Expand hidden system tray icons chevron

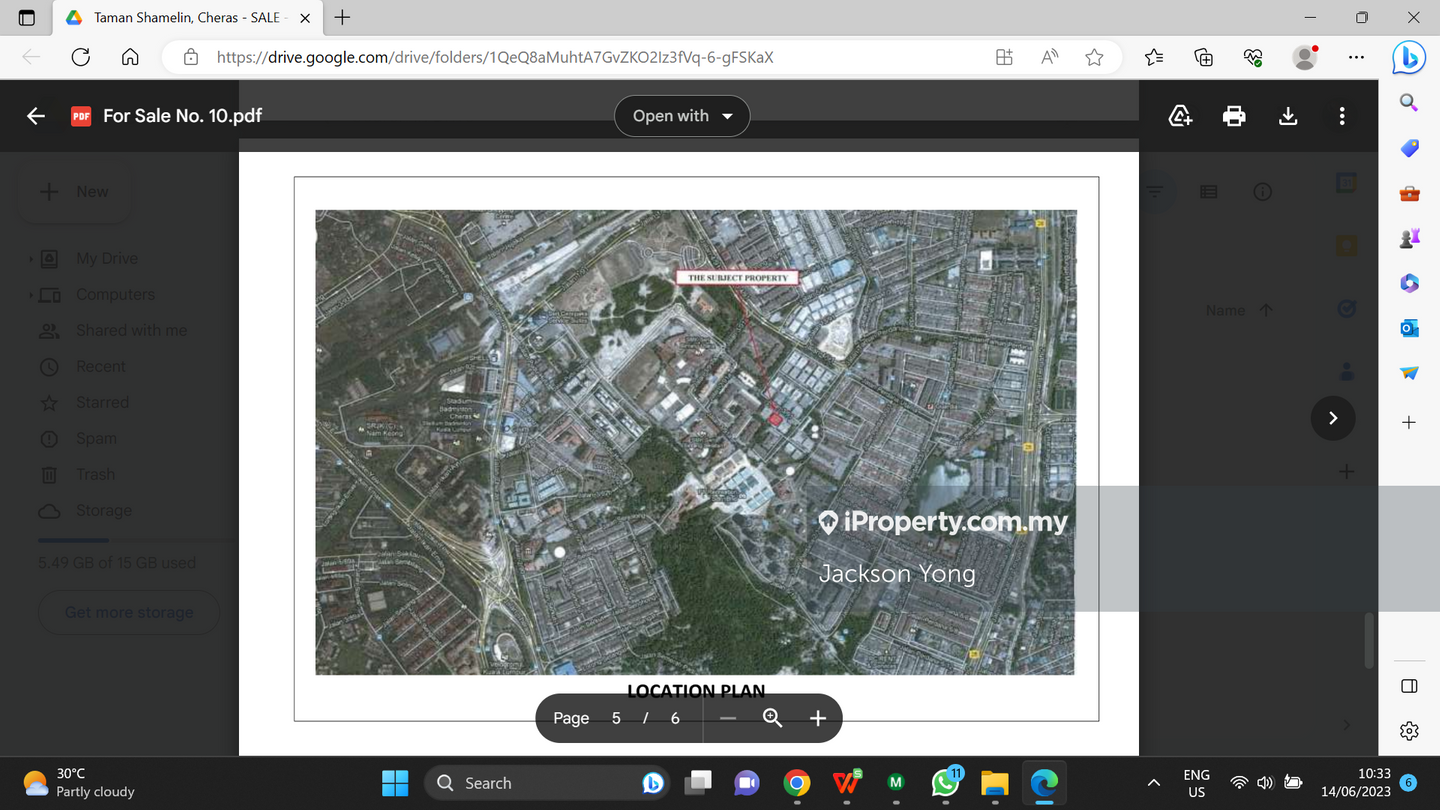(x=1153, y=783)
